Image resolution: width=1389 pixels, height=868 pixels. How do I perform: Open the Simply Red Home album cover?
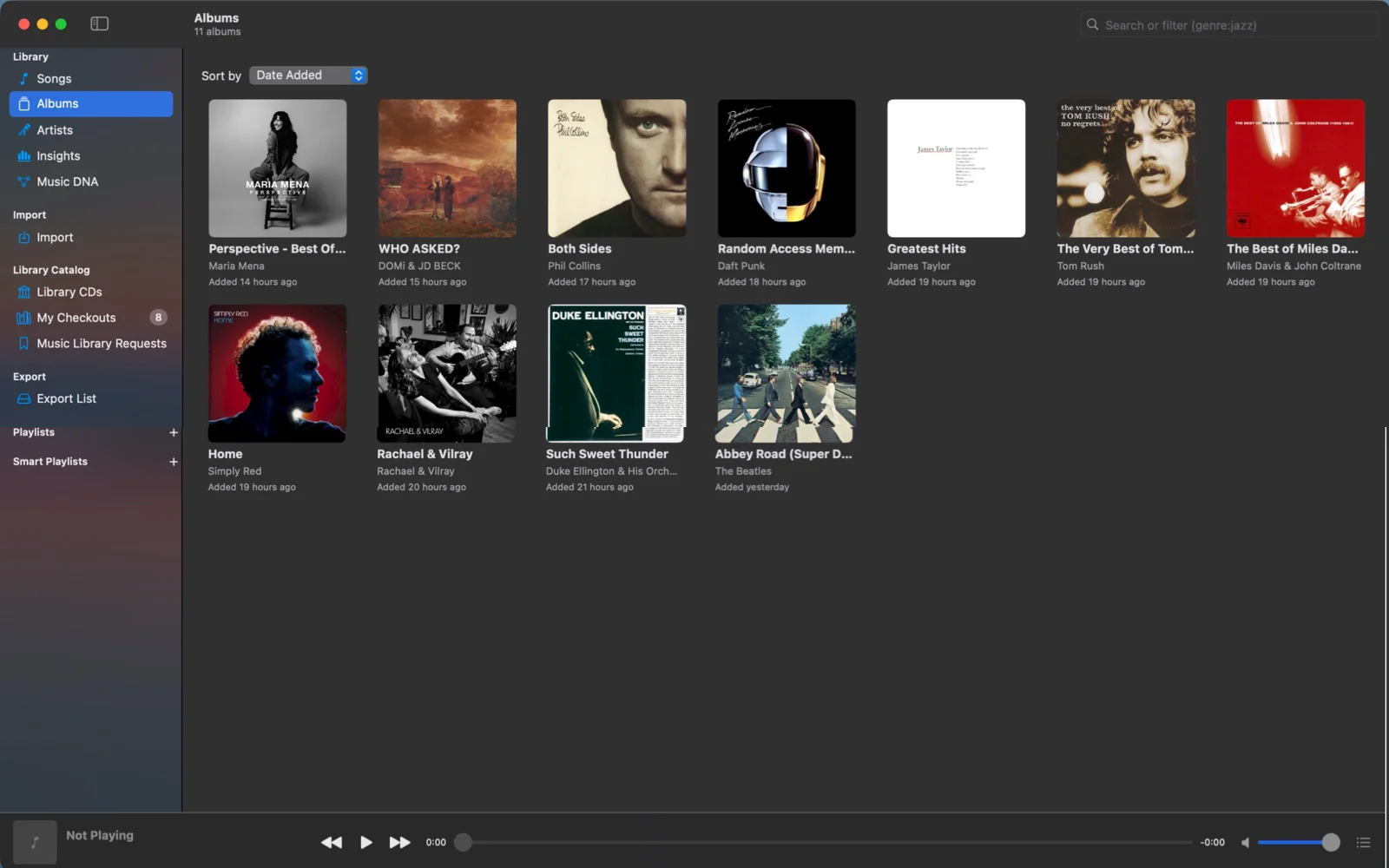(277, 373)
